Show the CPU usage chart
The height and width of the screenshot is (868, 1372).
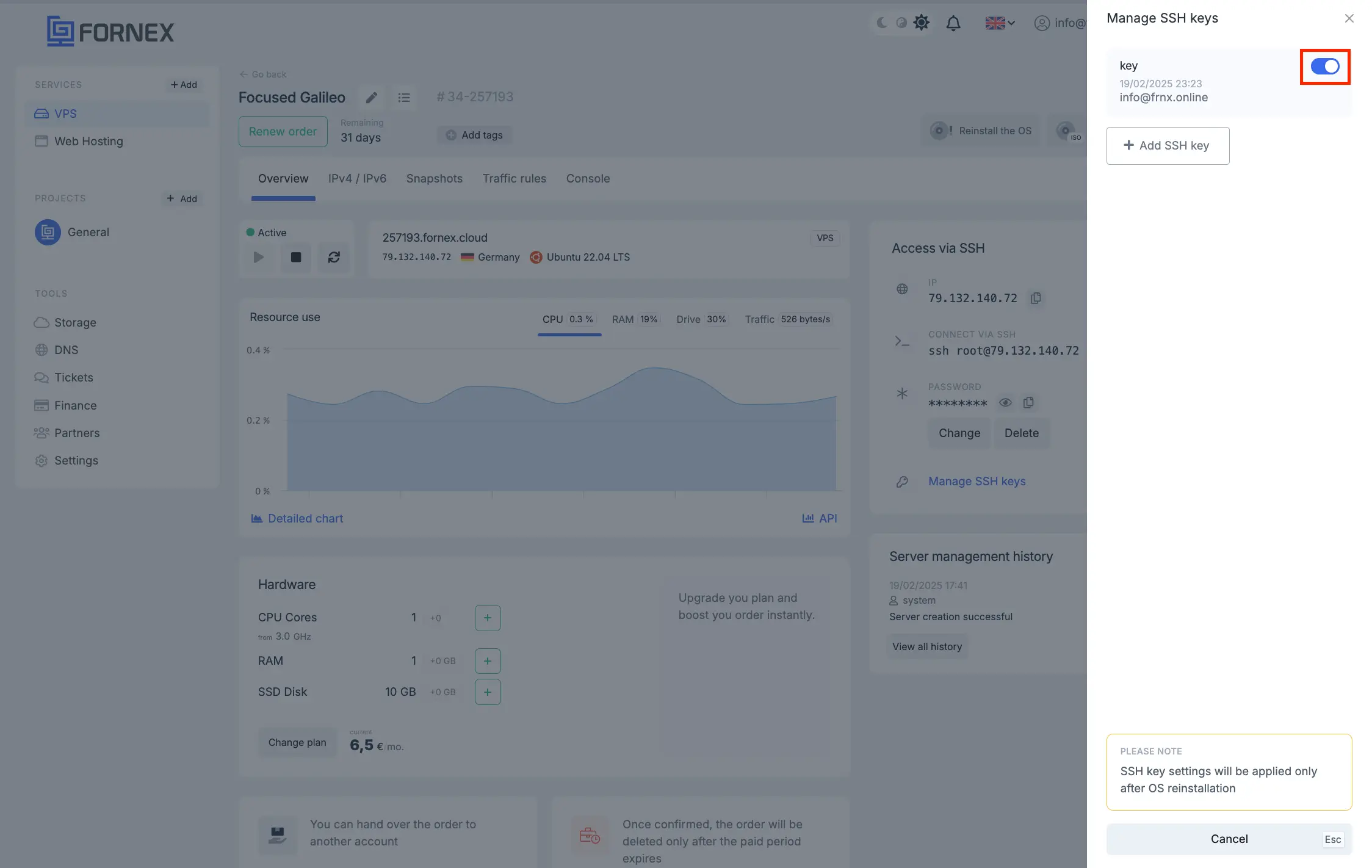point(569,319)
